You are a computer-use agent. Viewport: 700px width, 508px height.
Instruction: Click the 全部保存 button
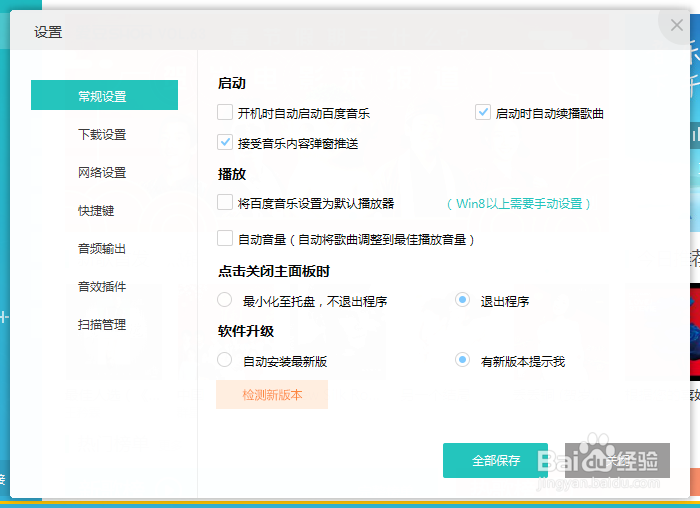pos(496,460)
